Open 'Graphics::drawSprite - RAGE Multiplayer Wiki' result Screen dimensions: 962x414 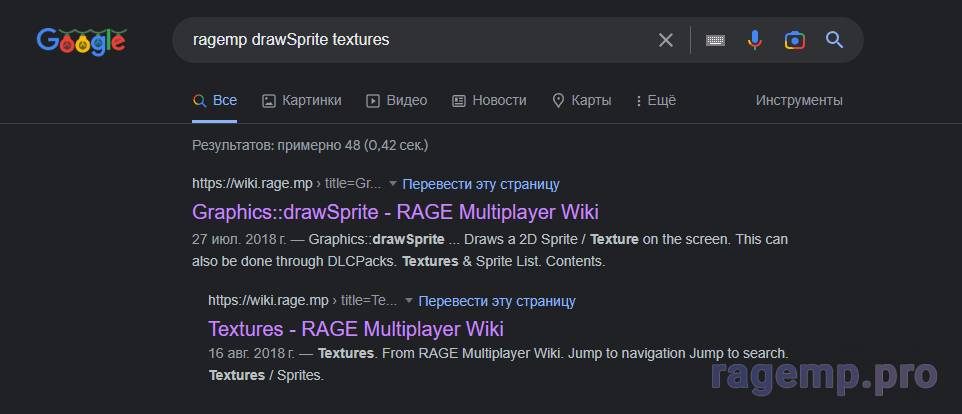click(395, 212)
